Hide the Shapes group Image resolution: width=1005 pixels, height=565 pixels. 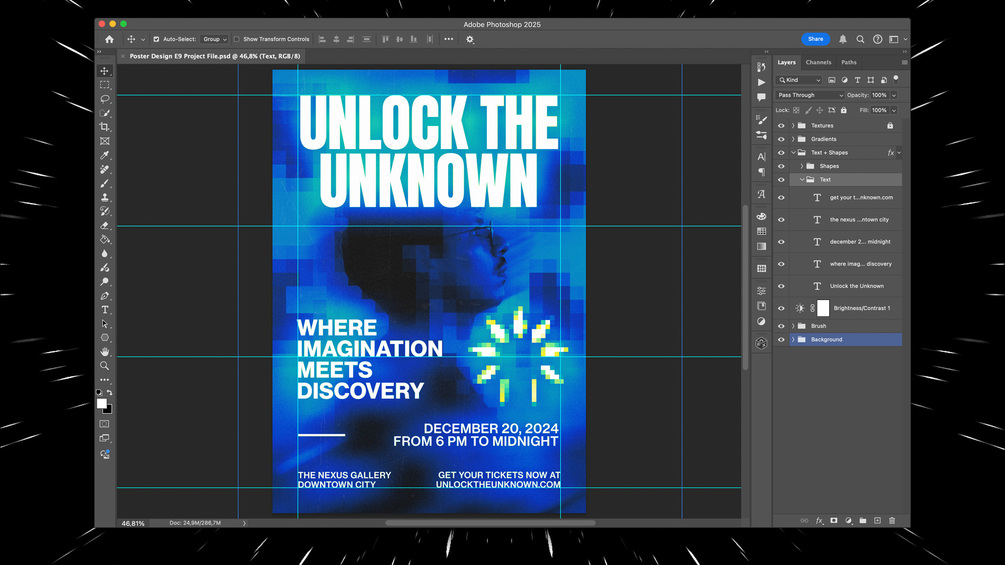point(781,166)
